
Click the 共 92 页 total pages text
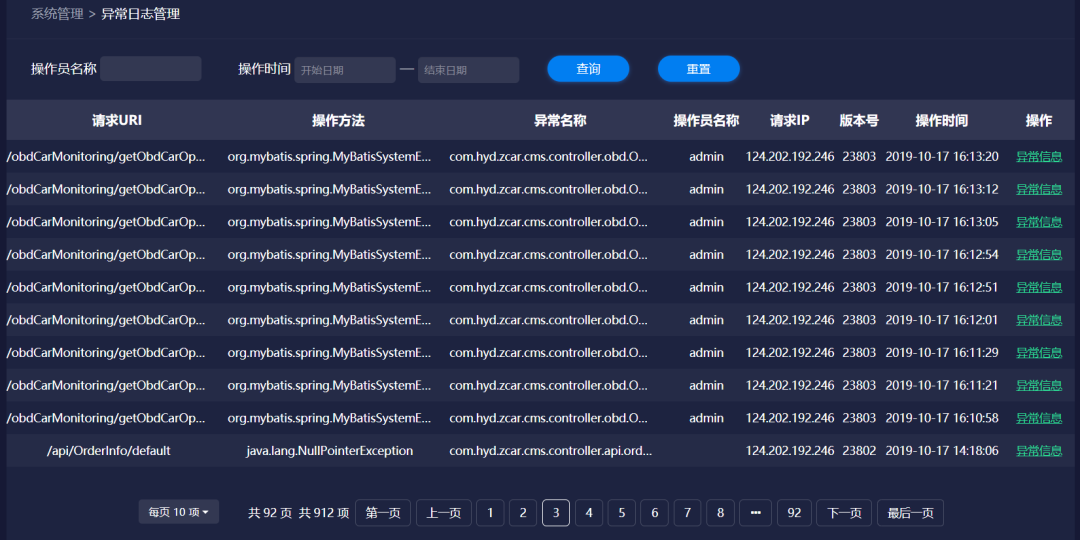point(270,513)
